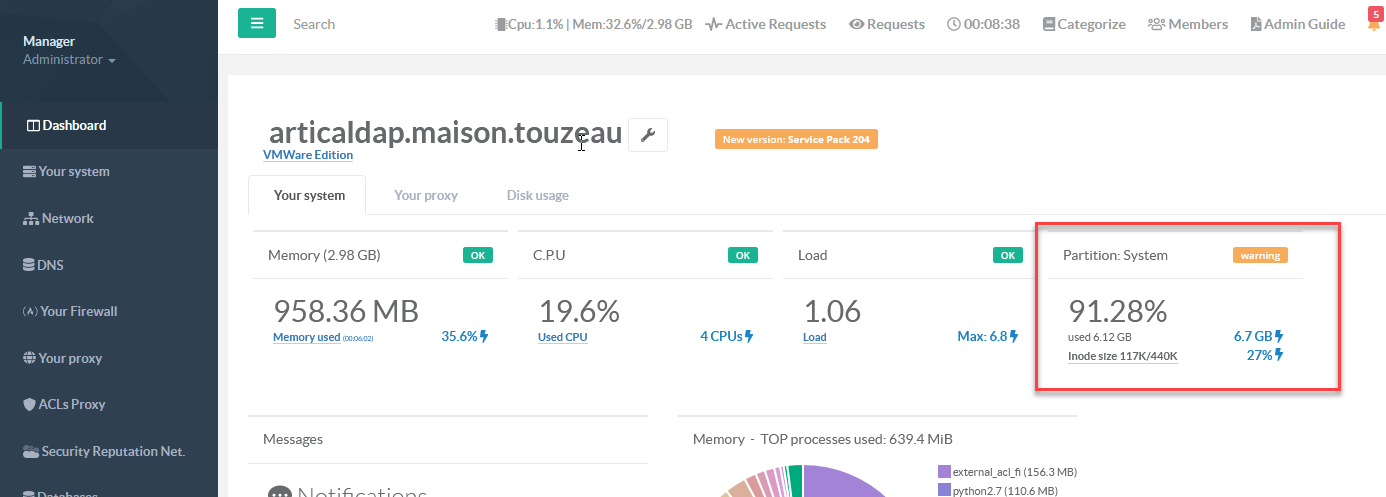Click the Inode size 117K/440K link

(1122, 355)
